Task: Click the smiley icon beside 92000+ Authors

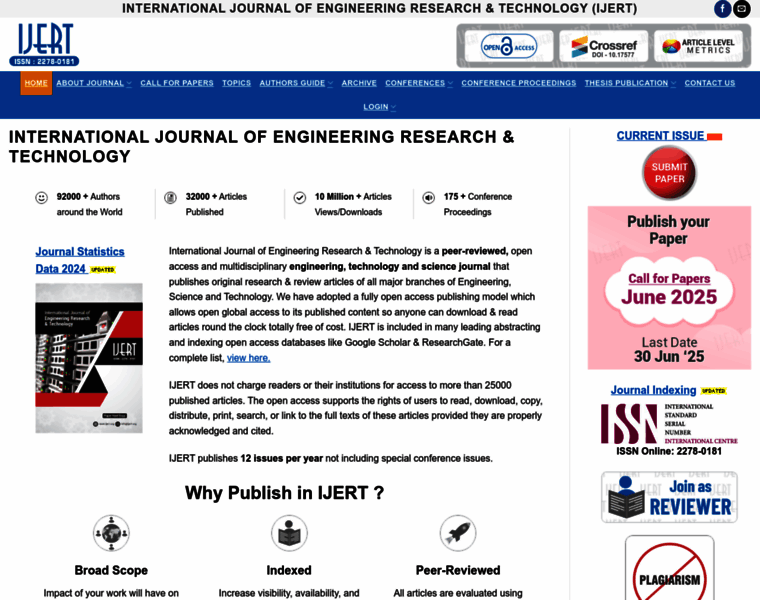Action: (42, 198)
